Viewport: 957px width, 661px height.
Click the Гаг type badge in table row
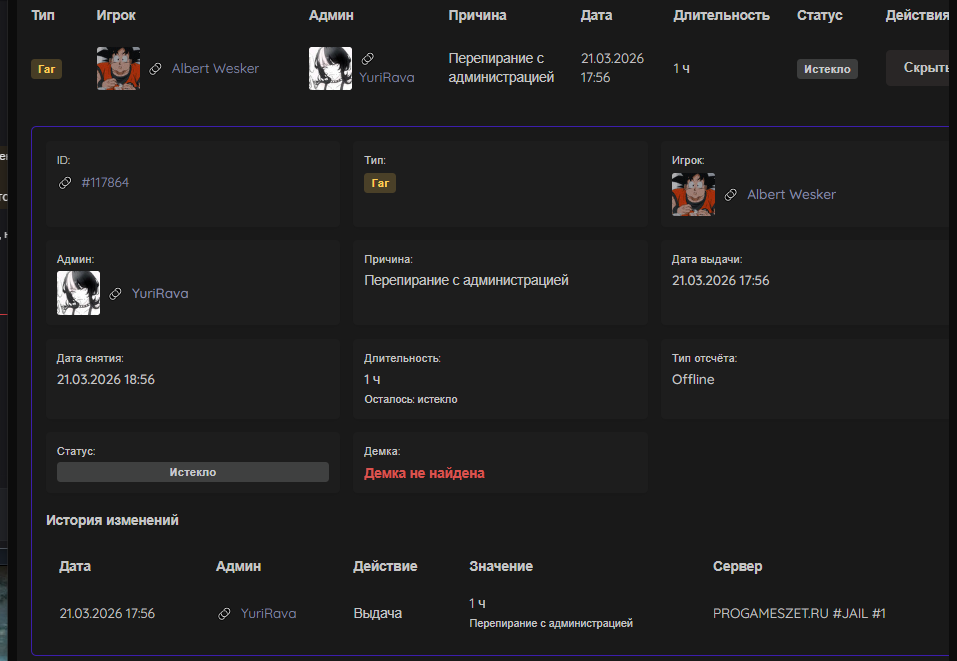pyautogui.click(x=46, y=69)
